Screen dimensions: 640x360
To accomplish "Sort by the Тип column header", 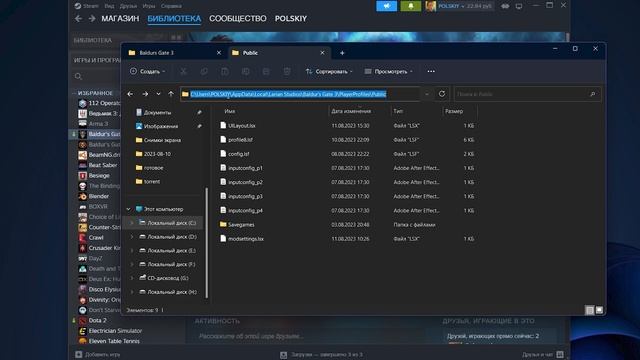I will tap(398, 111).
